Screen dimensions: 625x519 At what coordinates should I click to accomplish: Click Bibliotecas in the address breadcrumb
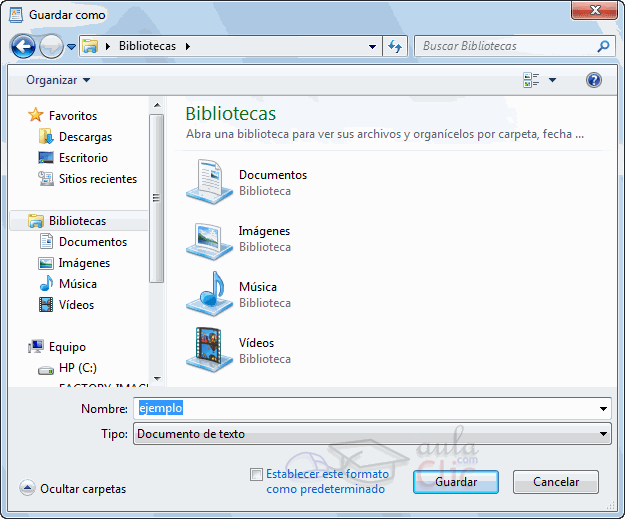(149, 46)
